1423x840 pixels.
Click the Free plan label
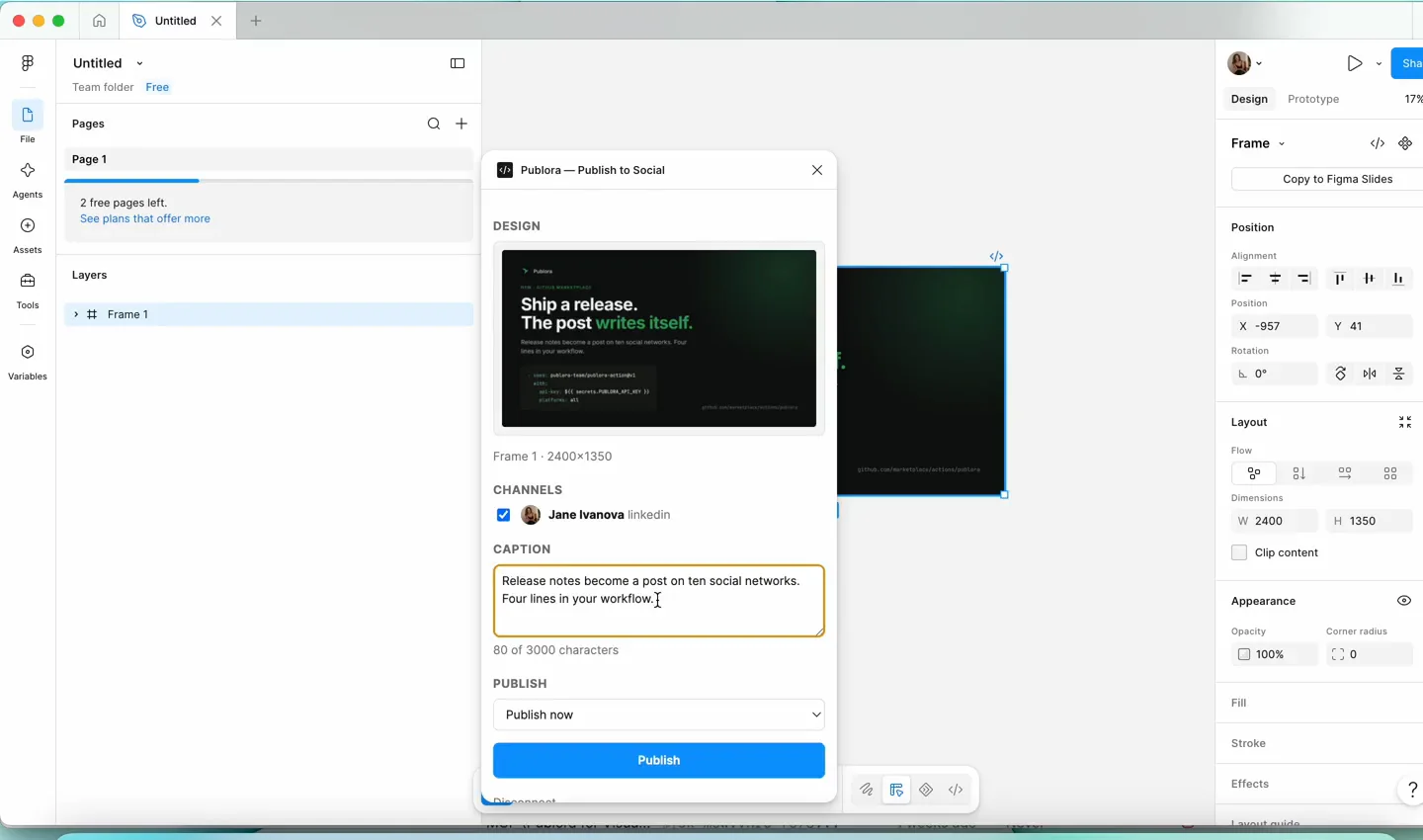(157, 87)
